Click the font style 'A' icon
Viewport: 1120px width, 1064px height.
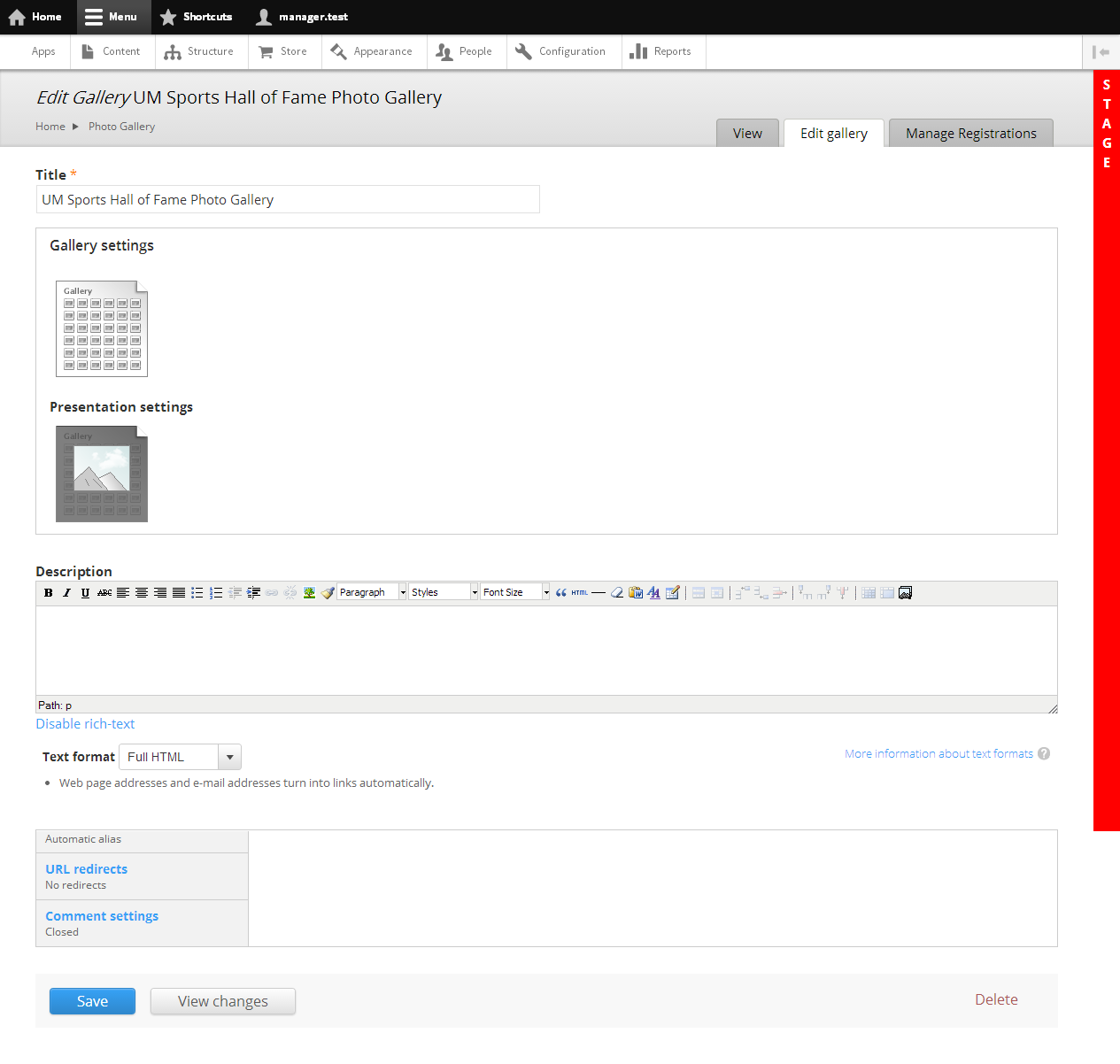[x=653, y=593]
